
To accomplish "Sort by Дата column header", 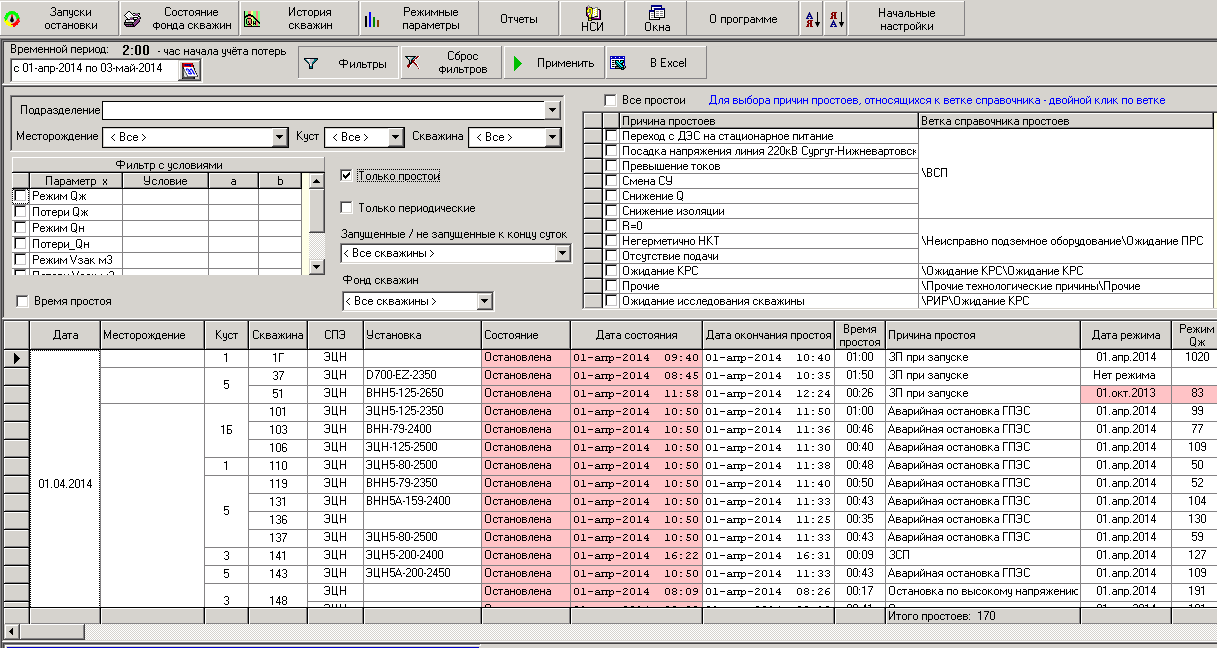I will click(65, 335).
